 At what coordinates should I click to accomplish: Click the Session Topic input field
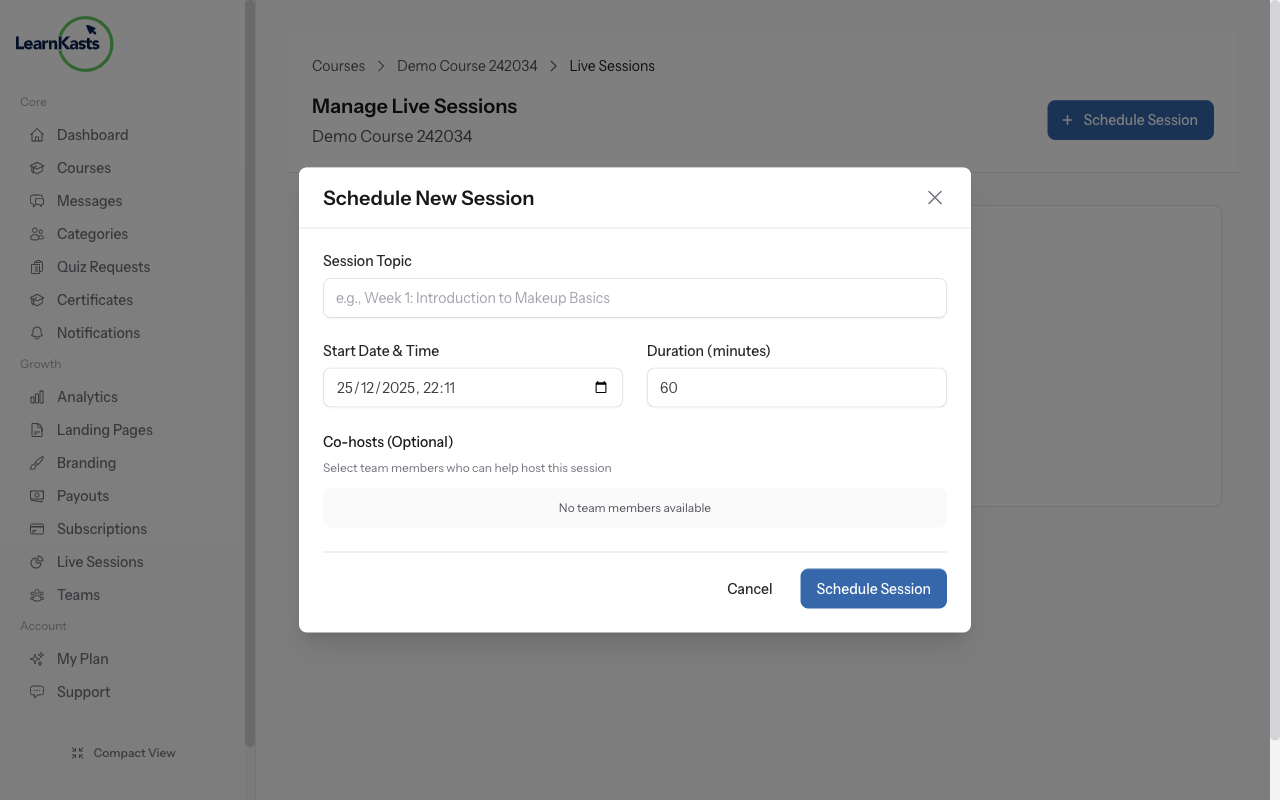coord(634,297)
